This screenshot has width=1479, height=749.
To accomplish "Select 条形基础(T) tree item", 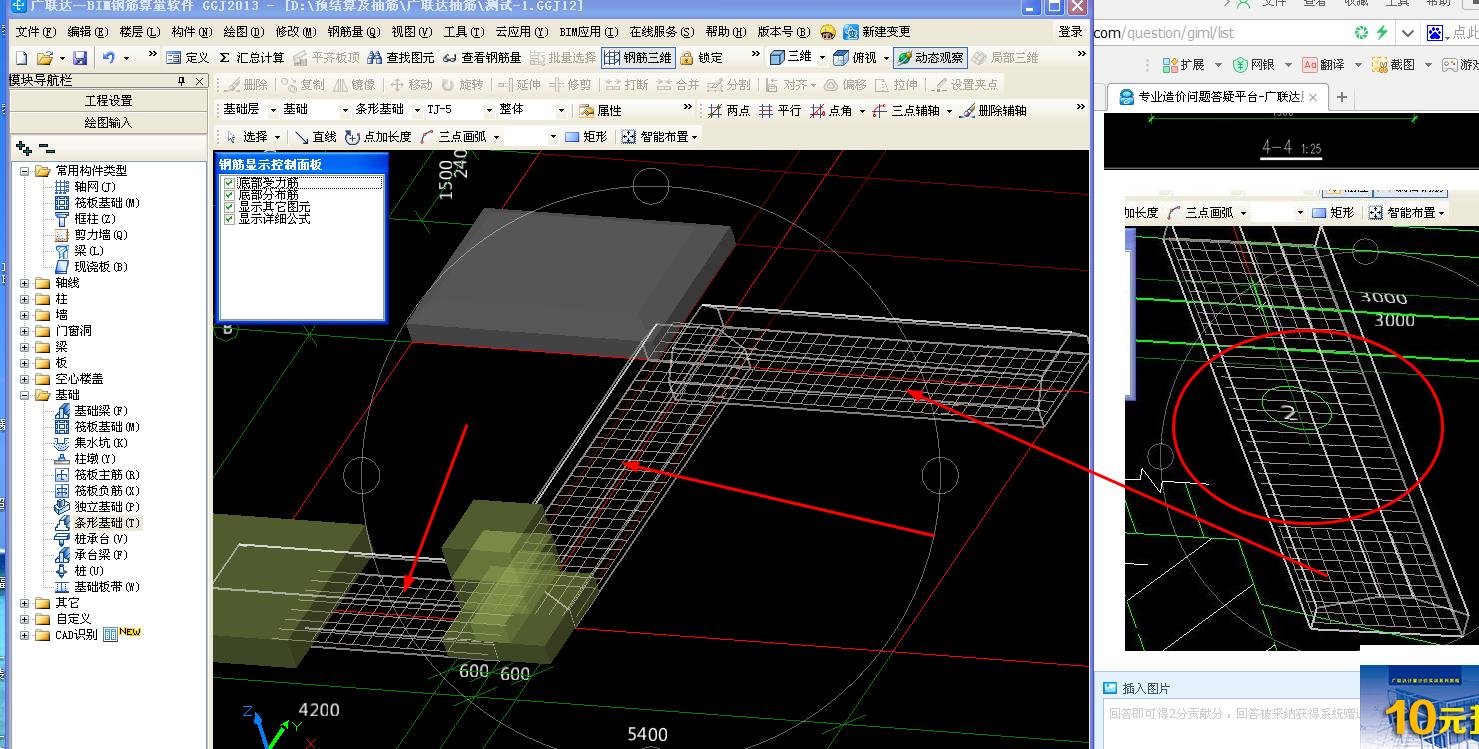I will (x=98, y=523).
